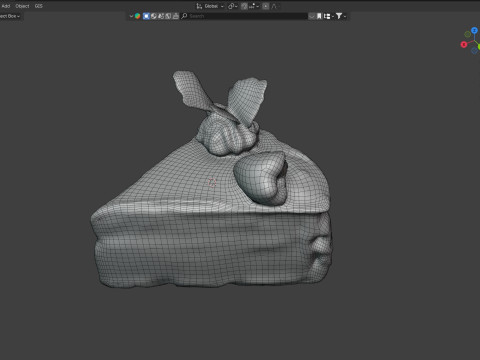Click the blue Z axis on the gizmo
The image size is (480, 360).
(x=474, y=31)
